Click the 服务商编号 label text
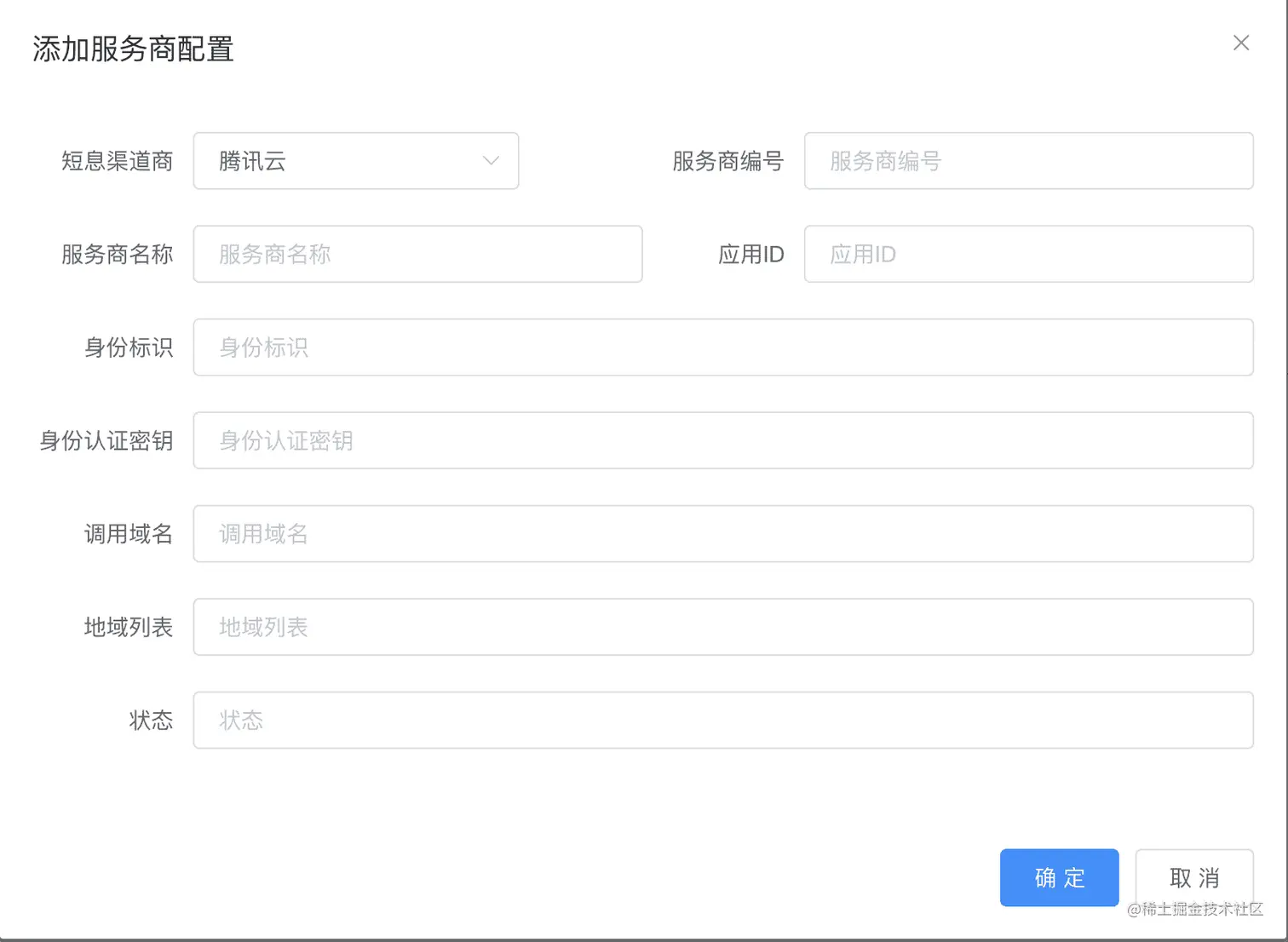This screenshot has width=1288, height=942. (x=727, y=161)
